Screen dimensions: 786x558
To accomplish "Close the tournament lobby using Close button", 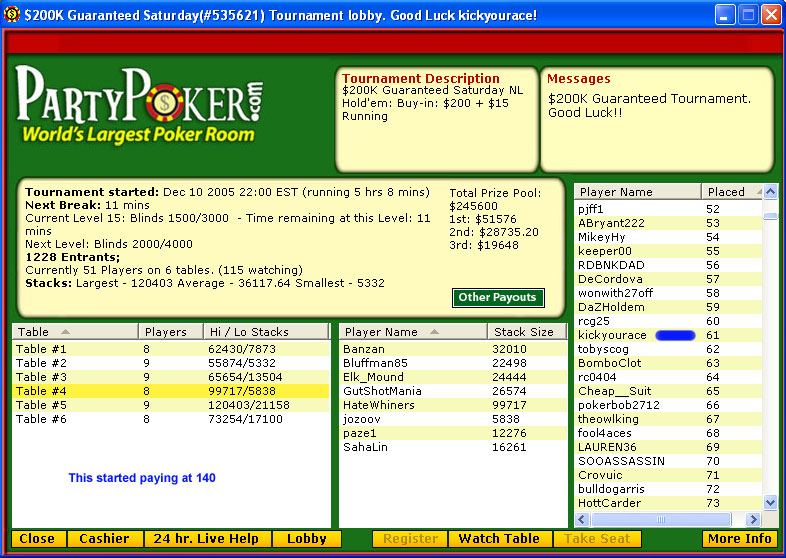I will (38, 539).
